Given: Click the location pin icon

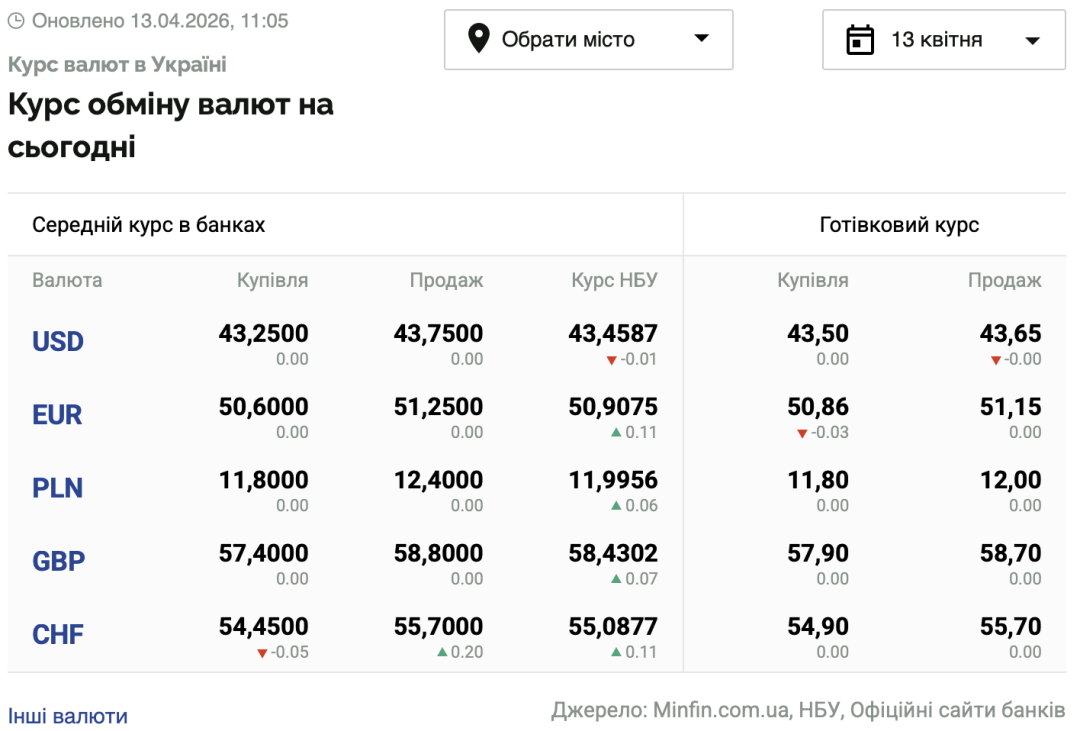Looking at the screenshot, I should pyautogui.click(x=479, y=40).
